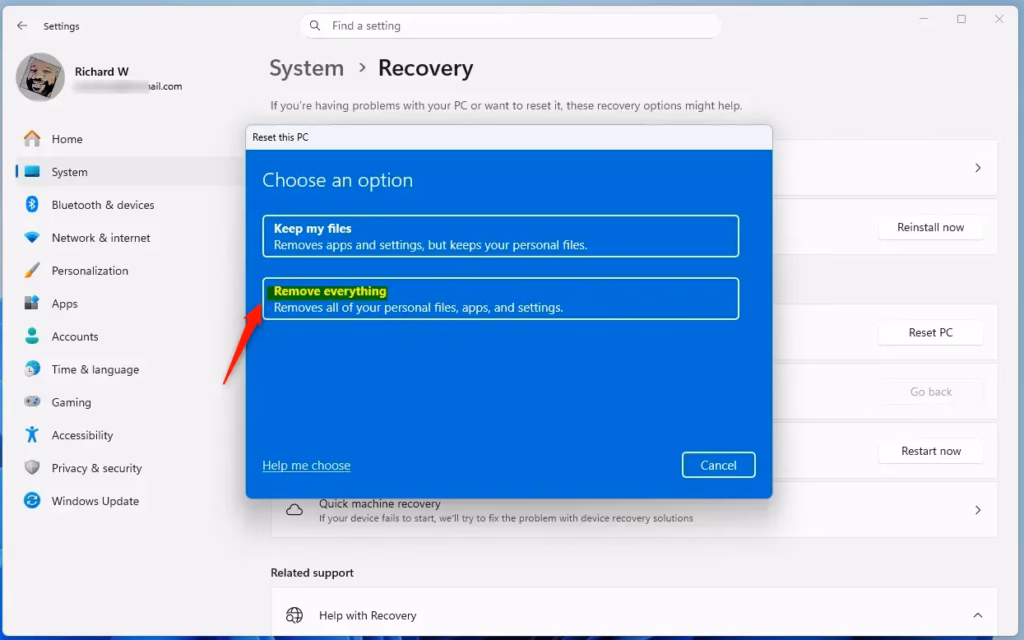The width and height of the screenshot is (1024, 640).
Task: Open Bluetooth & devices settings
Action: click(103, 204)
